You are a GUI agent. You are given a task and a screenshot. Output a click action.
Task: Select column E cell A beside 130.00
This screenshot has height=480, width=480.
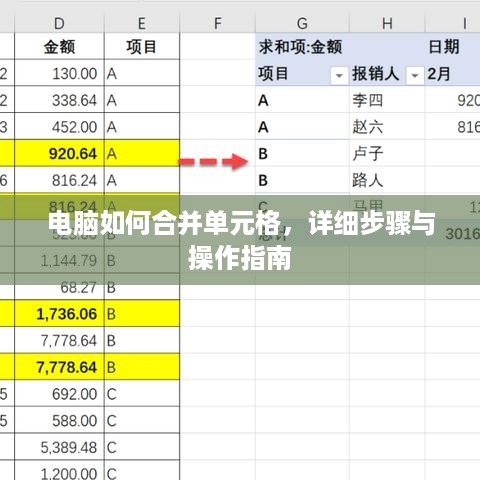pos(142,73)
